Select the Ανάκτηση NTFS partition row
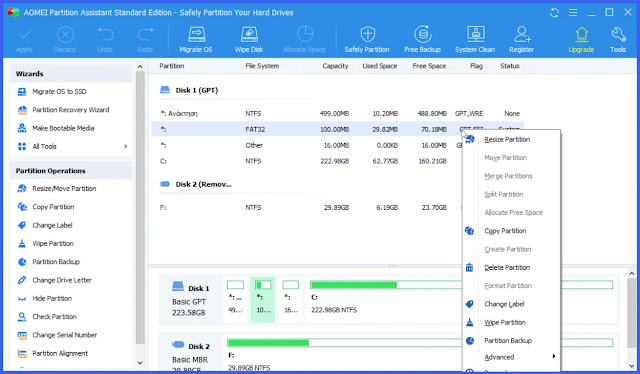The height and width of the screenshot is (374, 640). point(338,114)
